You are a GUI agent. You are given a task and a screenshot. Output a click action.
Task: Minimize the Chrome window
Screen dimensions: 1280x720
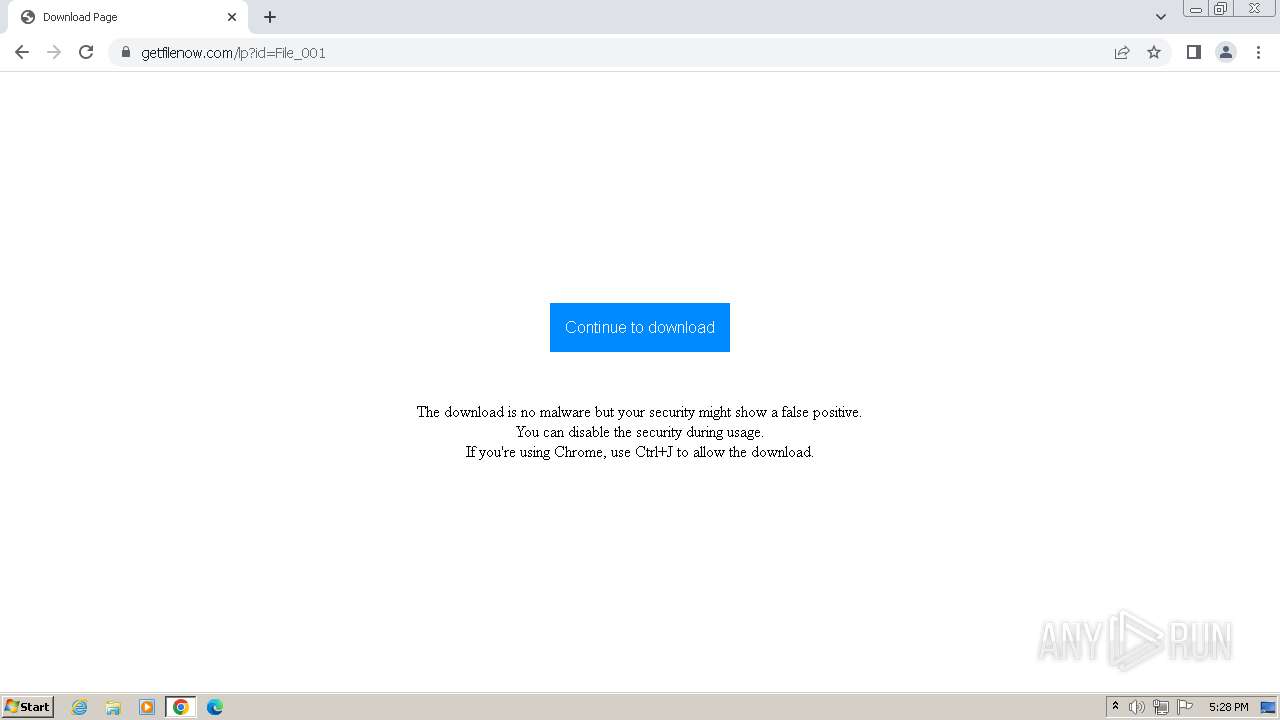coord(1196,9)
